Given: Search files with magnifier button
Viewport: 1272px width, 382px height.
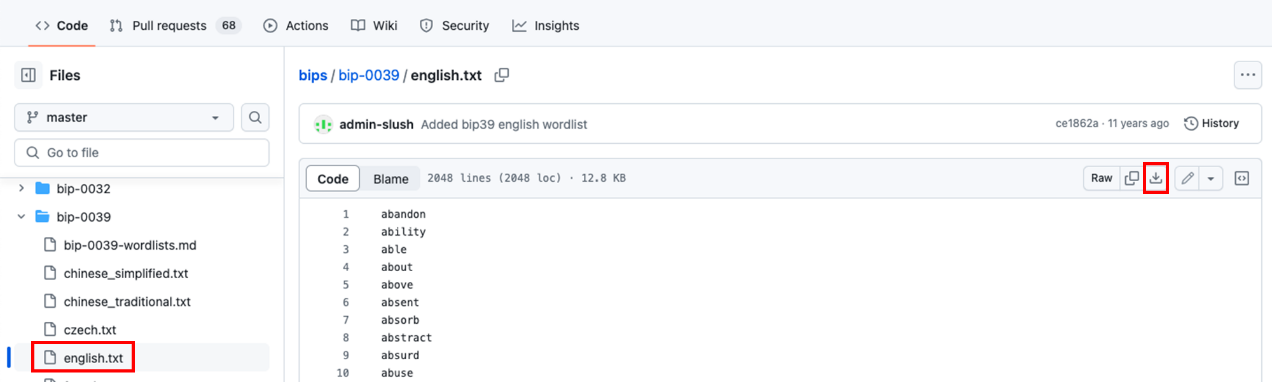Looking at the screenshot, I should (256, 117).
